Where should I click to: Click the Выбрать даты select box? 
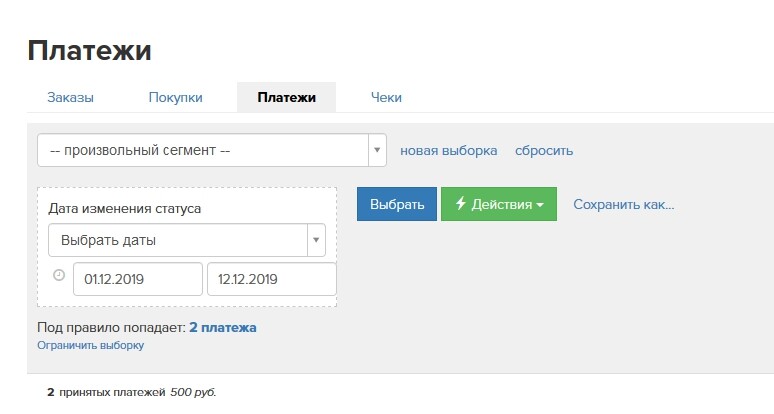(187, 240)
